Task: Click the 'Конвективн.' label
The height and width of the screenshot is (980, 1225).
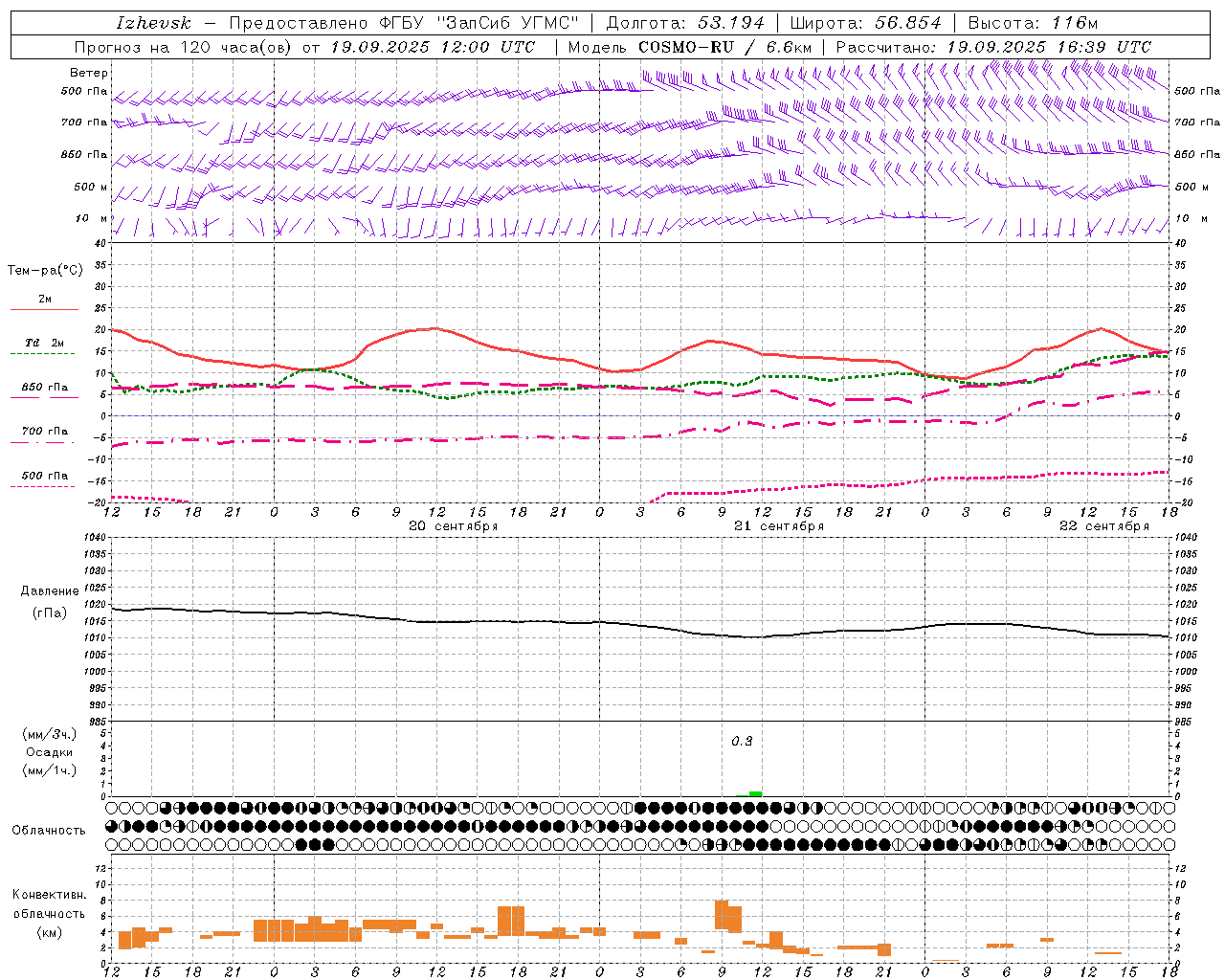Action: (50, 895)
